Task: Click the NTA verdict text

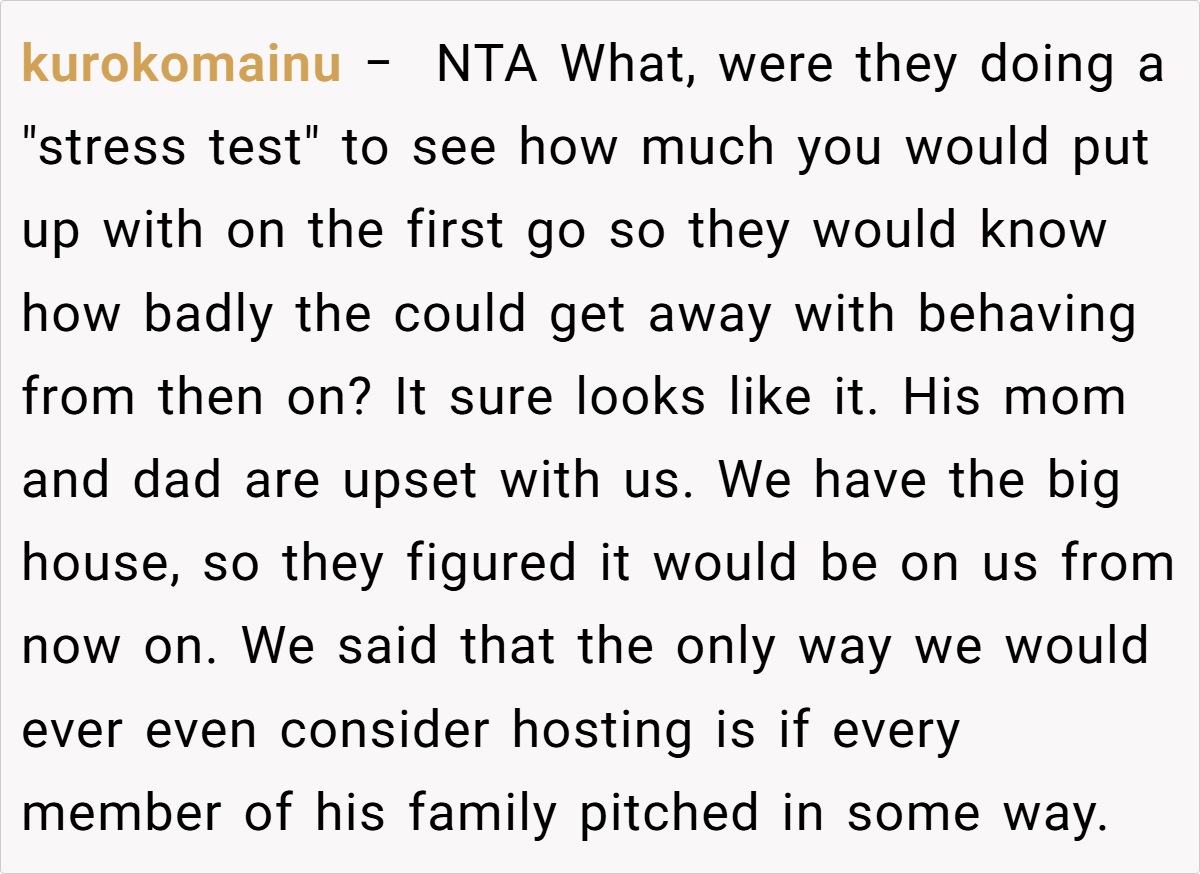Action: coord(488,66)
